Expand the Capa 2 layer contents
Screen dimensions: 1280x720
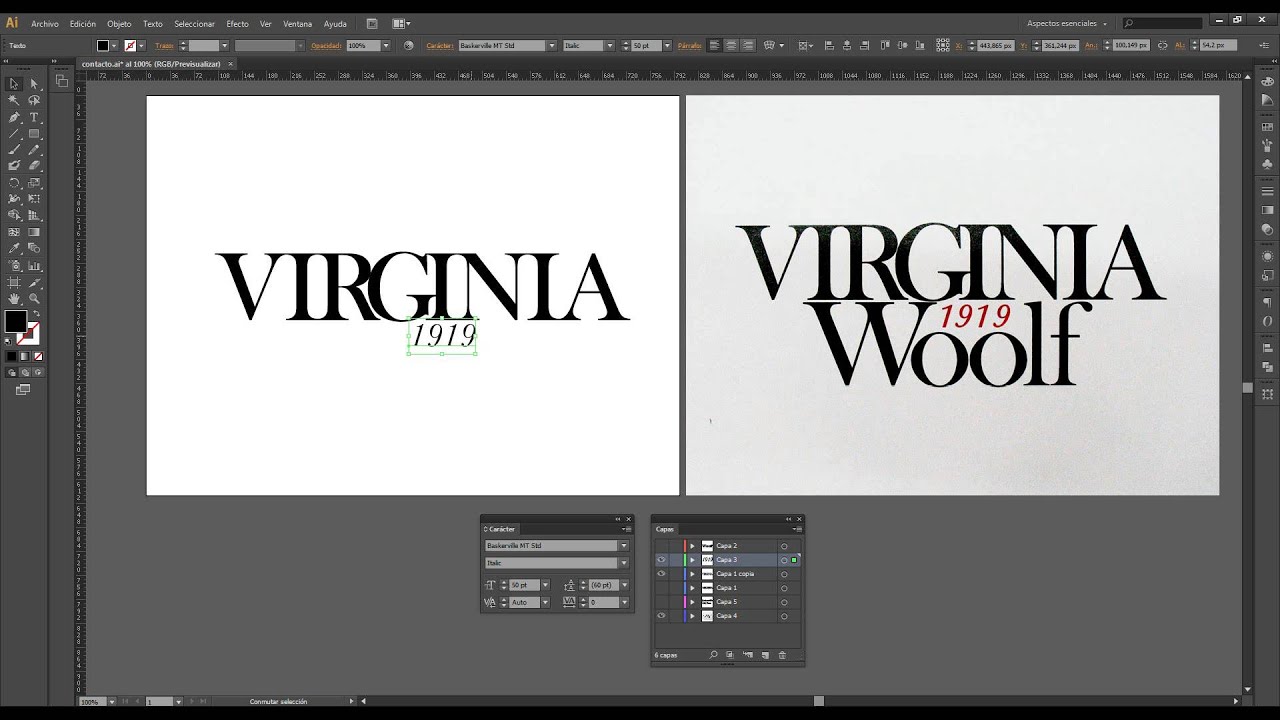pos(692,546)
